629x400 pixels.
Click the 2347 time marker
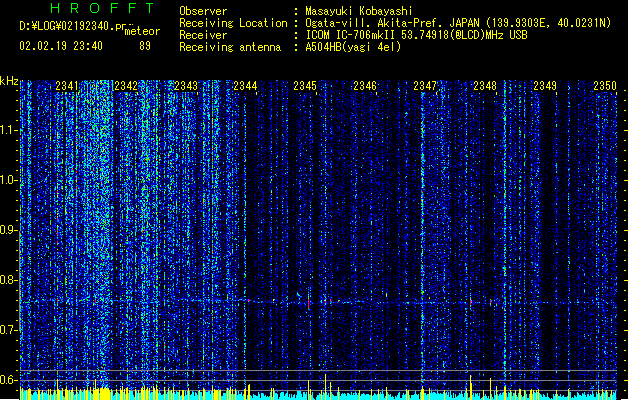pos(425,86)
